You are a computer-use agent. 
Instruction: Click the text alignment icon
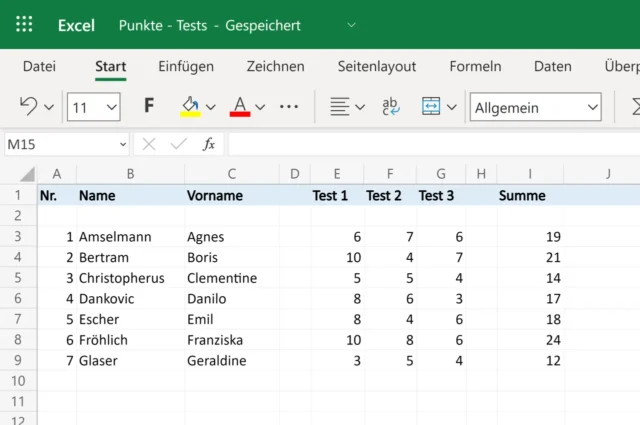(340, 106)
